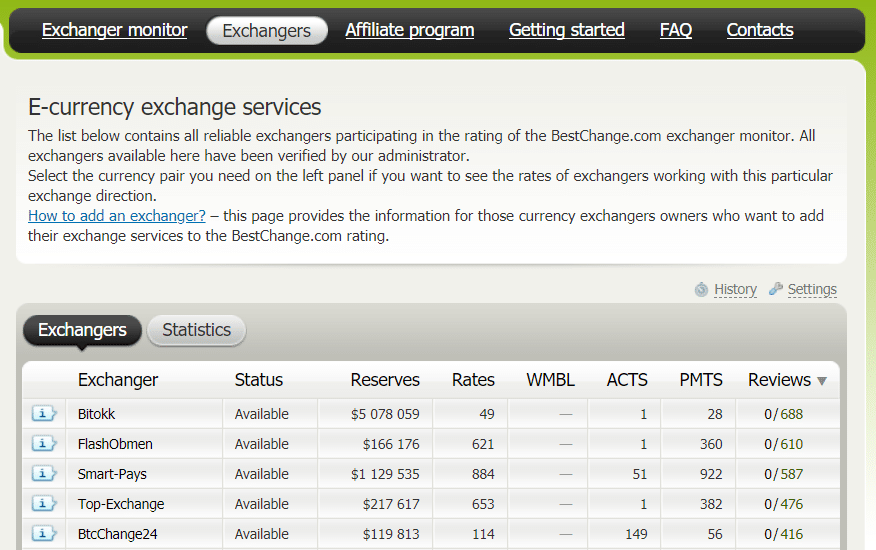Viewport: 876px width, 550px height.
Task: Sort table by Reserves column header
Action: (x=385, y=380)
